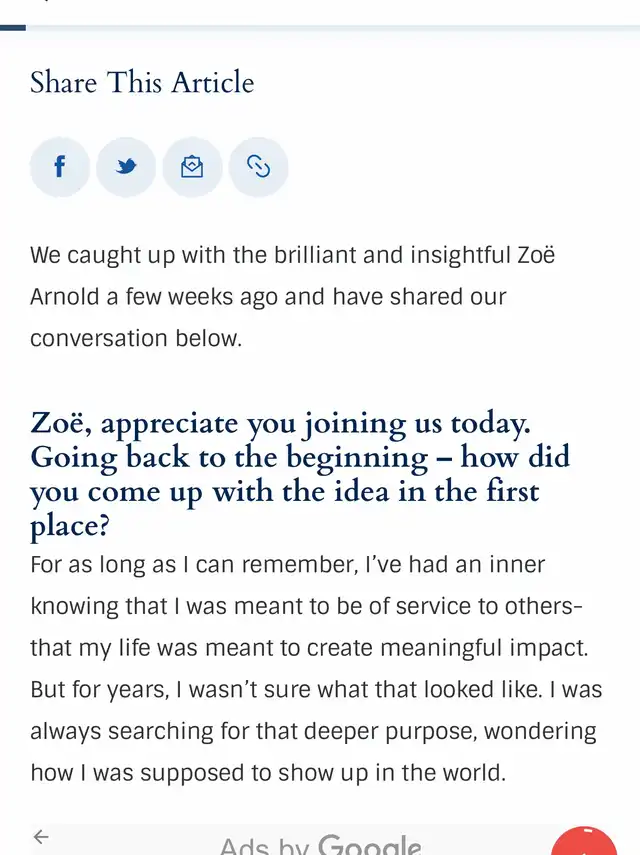Share the article via Twitter bird icon
Image resolution: width=640 pixels, height=855 pixels.
coord(126,167)
